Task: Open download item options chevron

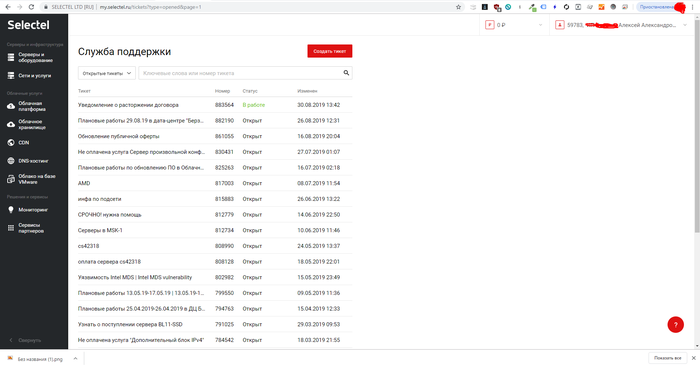Action: [x=75, y=358]
